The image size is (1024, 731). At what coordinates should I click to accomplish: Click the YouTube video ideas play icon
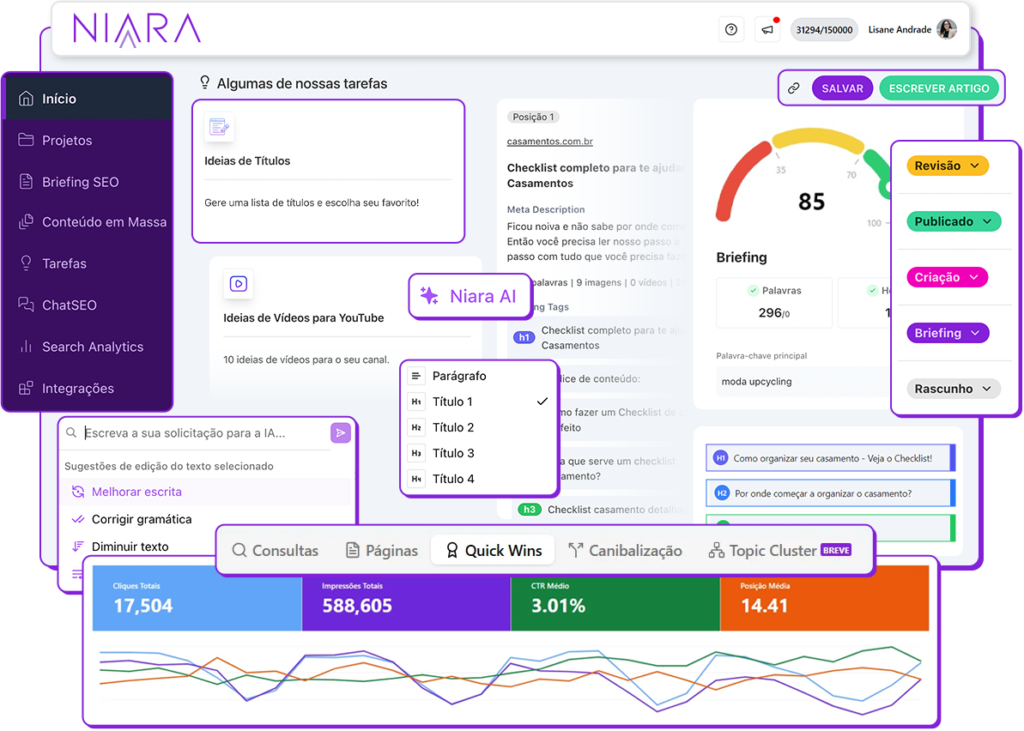[238, 284]
